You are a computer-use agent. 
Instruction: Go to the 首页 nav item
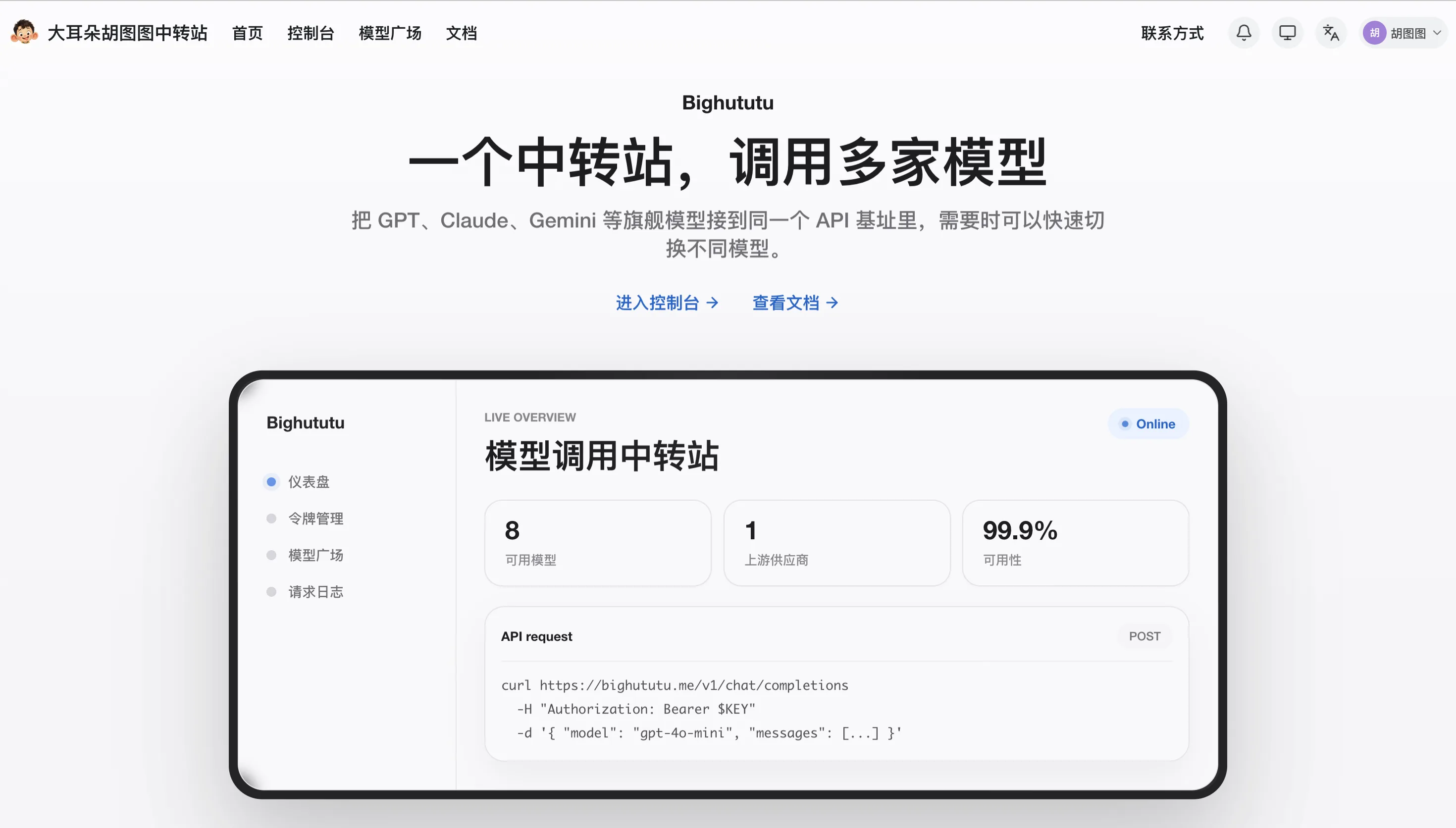(x=247, y=33)
